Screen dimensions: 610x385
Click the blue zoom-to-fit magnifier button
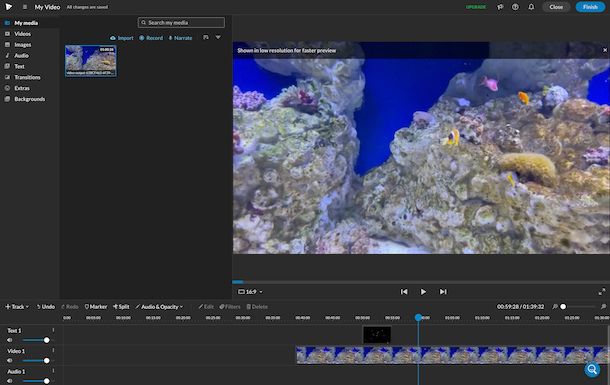[x=592, y=369]
